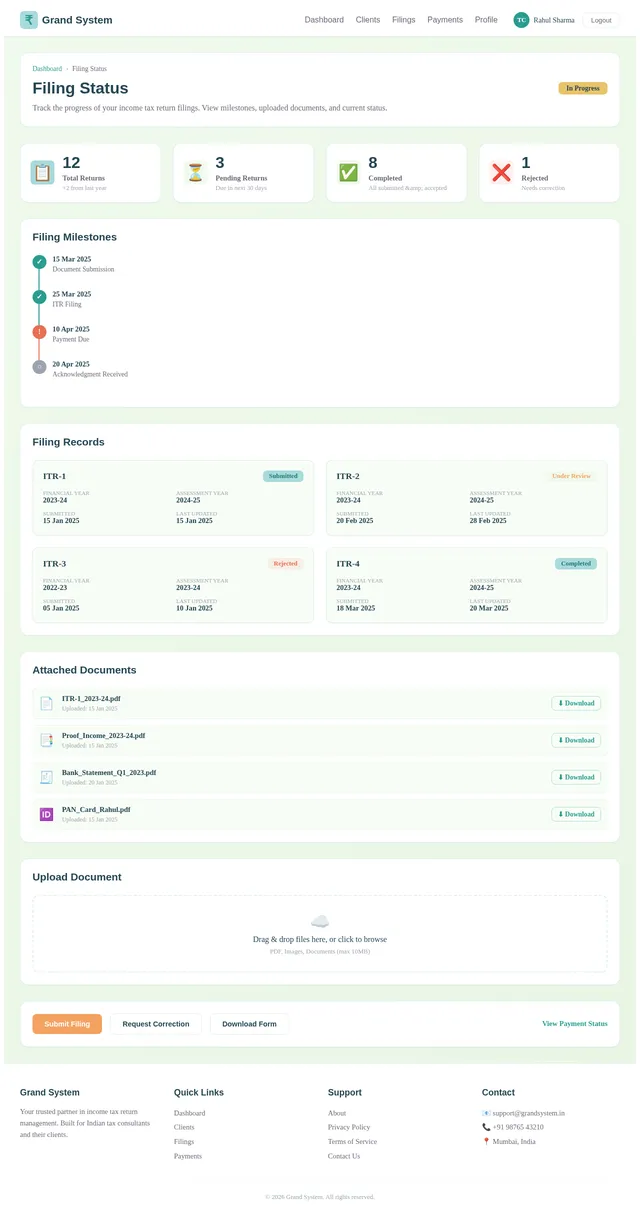Click the receipt icon beside Bank_Statement_Q1_2023.pdf
This screenshot has width=640, height=1217.
[46, 777]
